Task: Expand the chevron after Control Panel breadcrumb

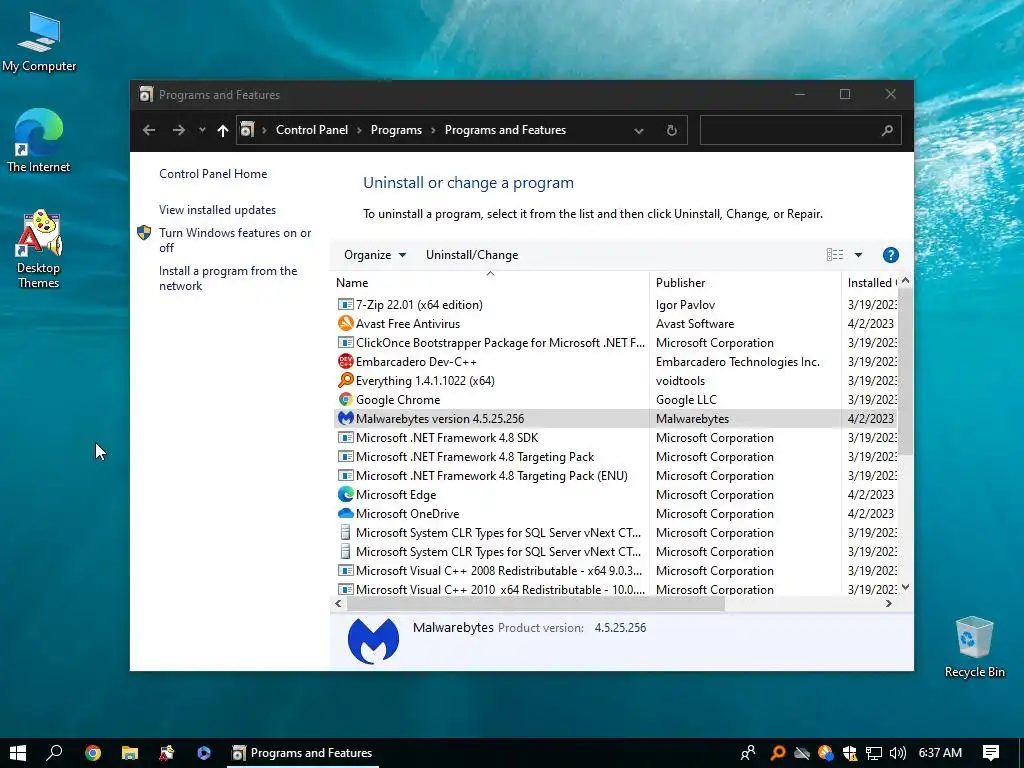Action: [359, 130]
